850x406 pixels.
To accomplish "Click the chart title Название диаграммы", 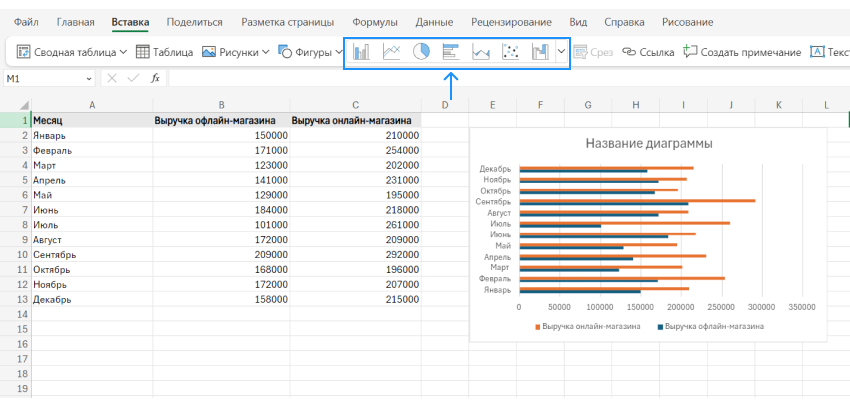I will pos(648,144).
